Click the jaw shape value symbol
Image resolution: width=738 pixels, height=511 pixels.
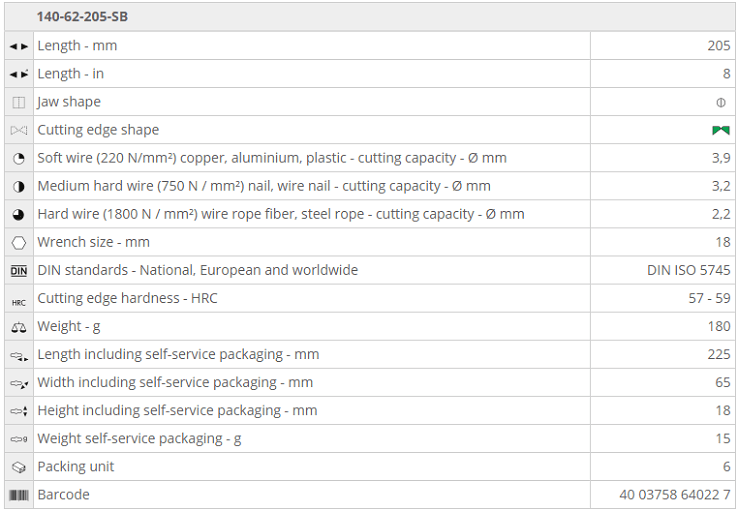(x=721, y=102)
